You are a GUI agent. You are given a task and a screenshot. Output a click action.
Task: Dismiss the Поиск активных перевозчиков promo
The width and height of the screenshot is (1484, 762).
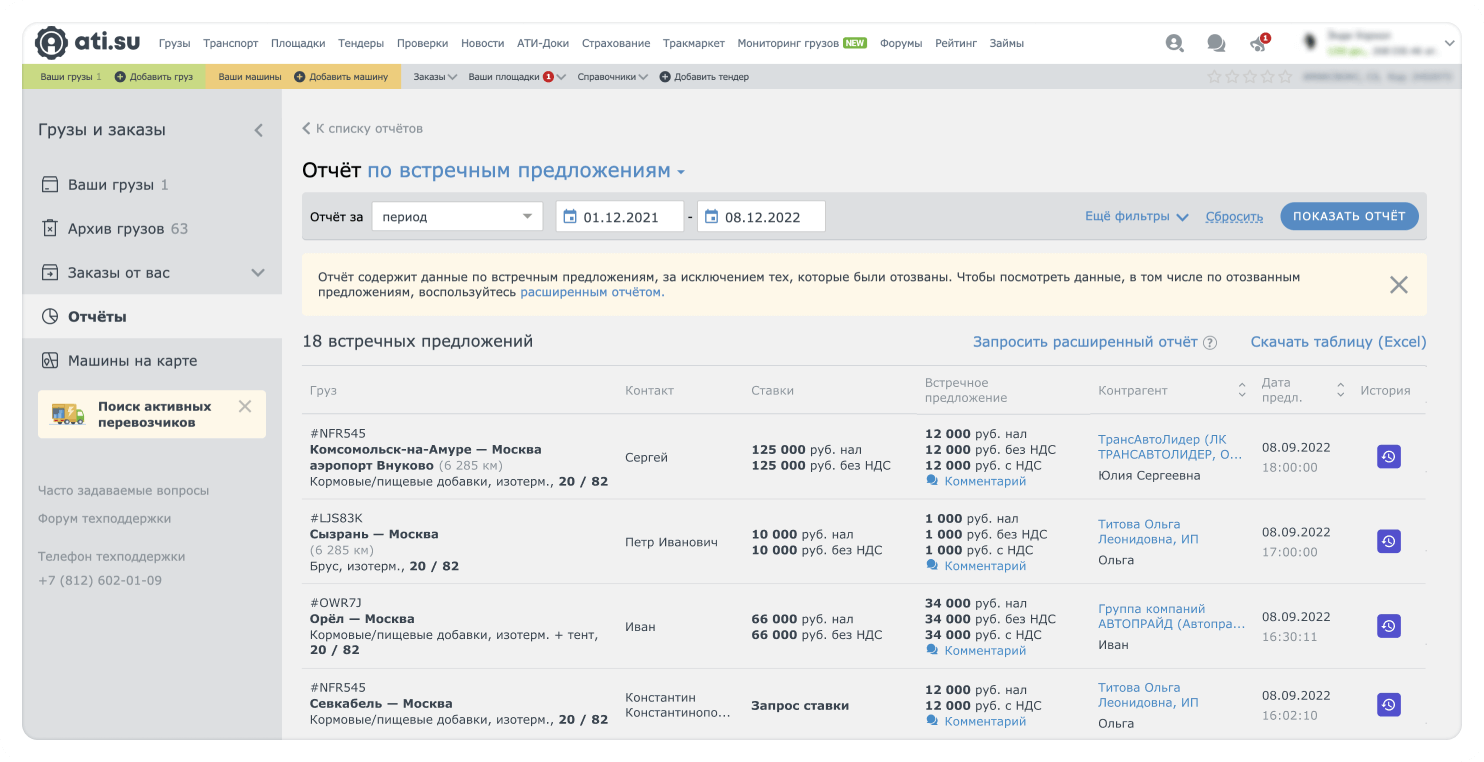(245, 406)
